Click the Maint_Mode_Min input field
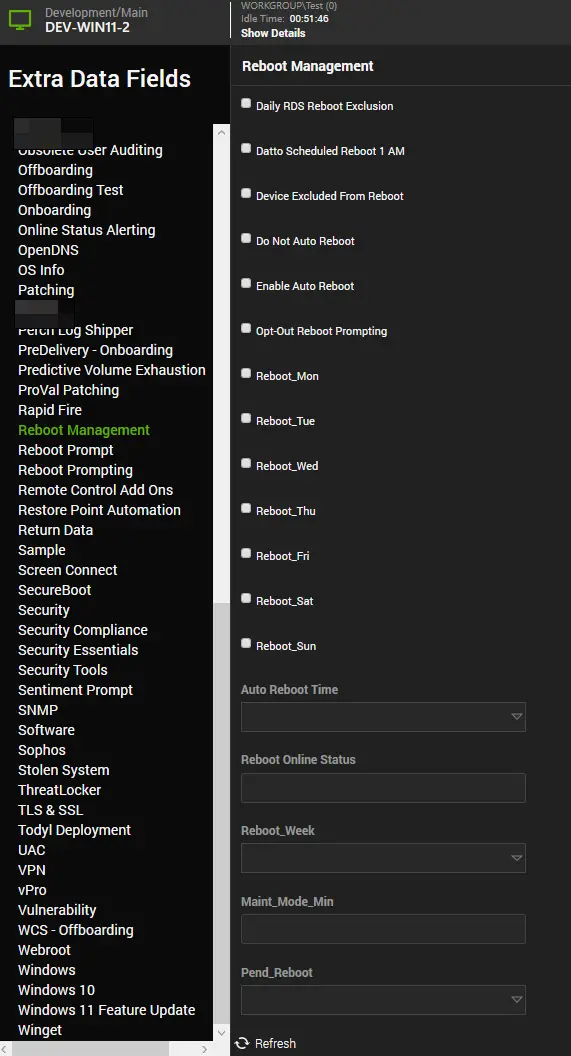571x1056 pixels. click(383, 929)
